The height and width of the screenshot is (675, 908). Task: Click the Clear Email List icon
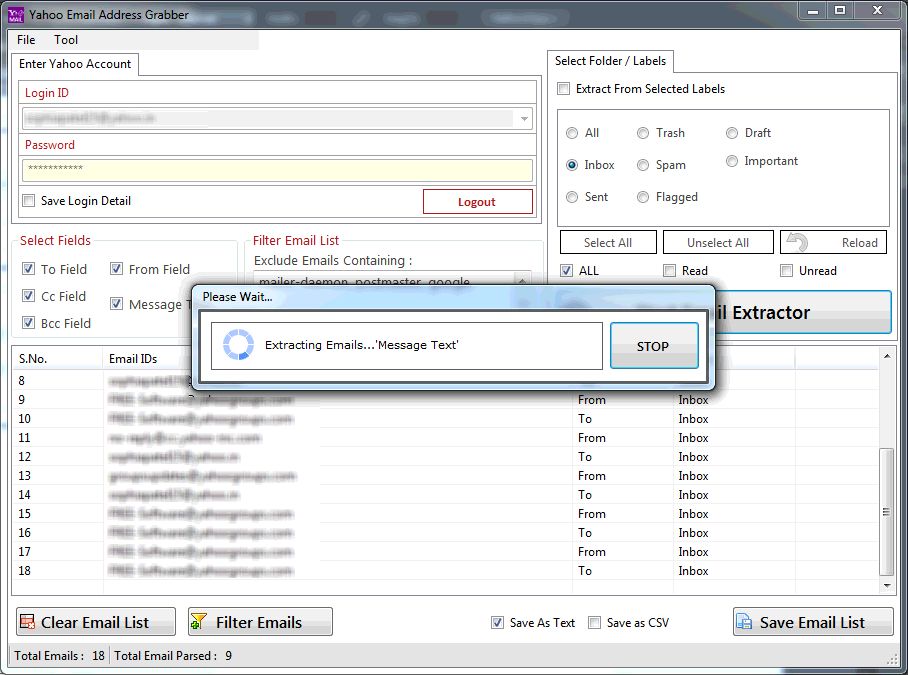pyautogui.click(x=27, y=622)
